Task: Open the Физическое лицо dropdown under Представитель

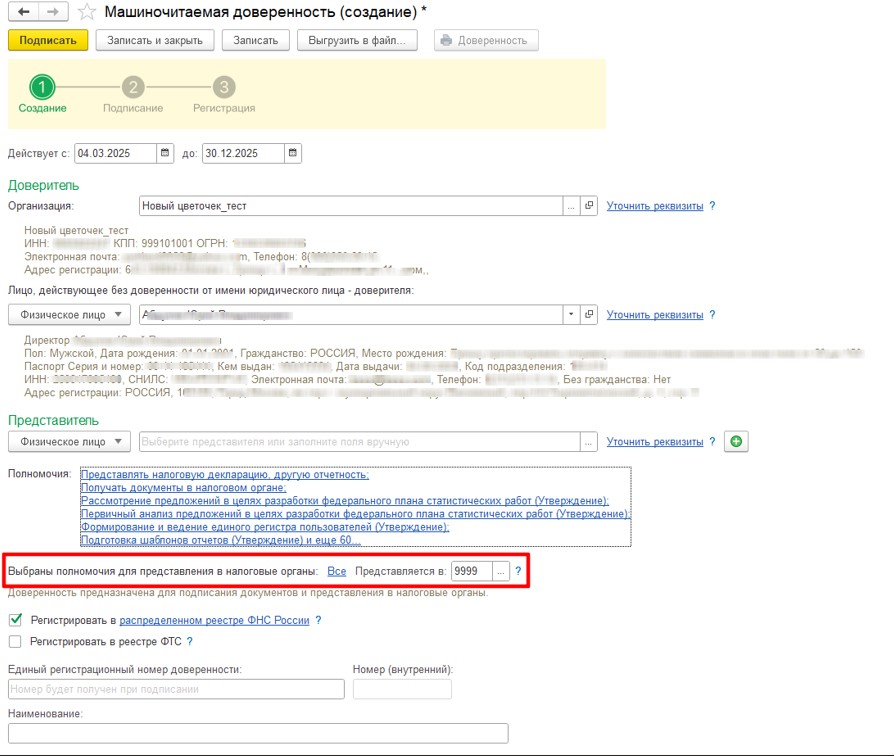Action: [70, 441]
